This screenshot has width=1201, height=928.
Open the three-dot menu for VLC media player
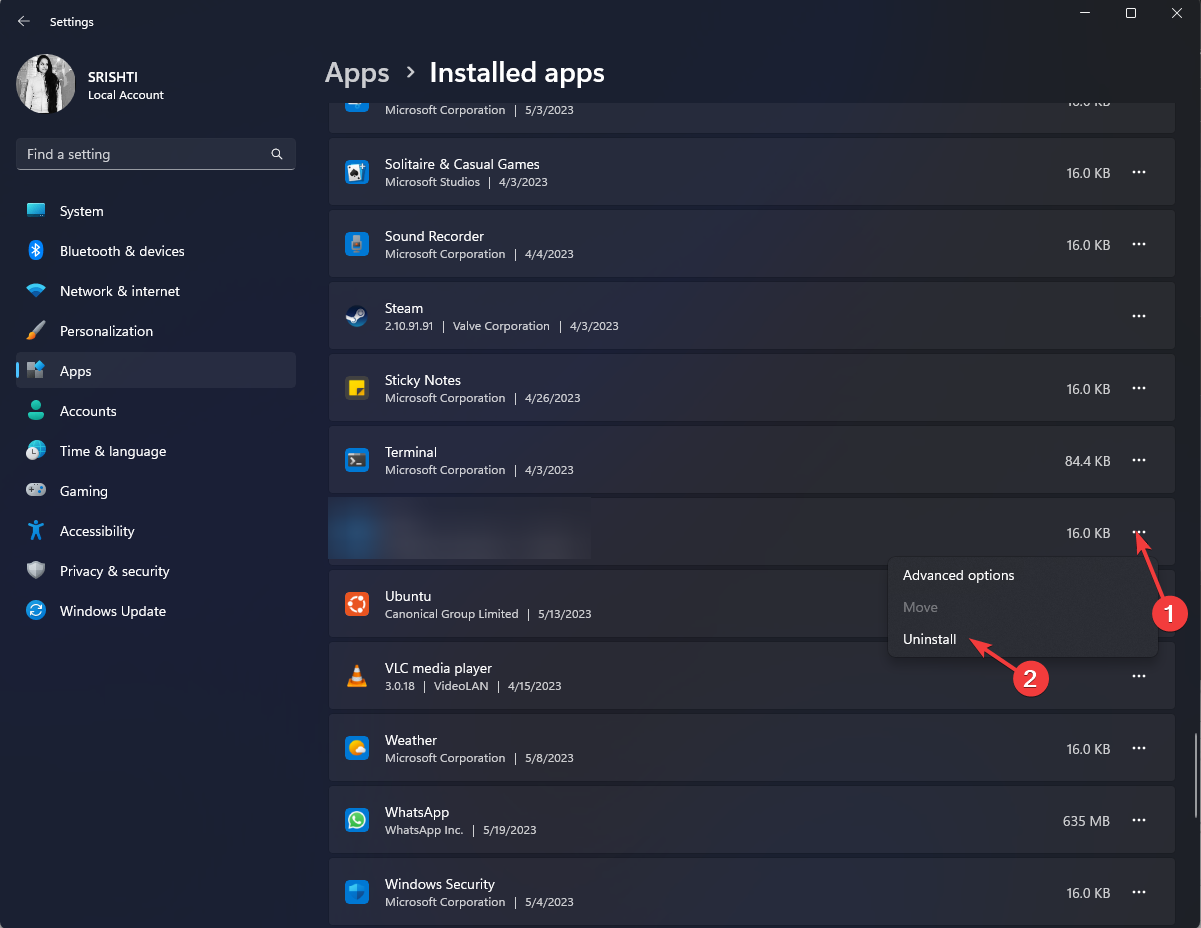pyautogui.click(x=1139, y=676)
